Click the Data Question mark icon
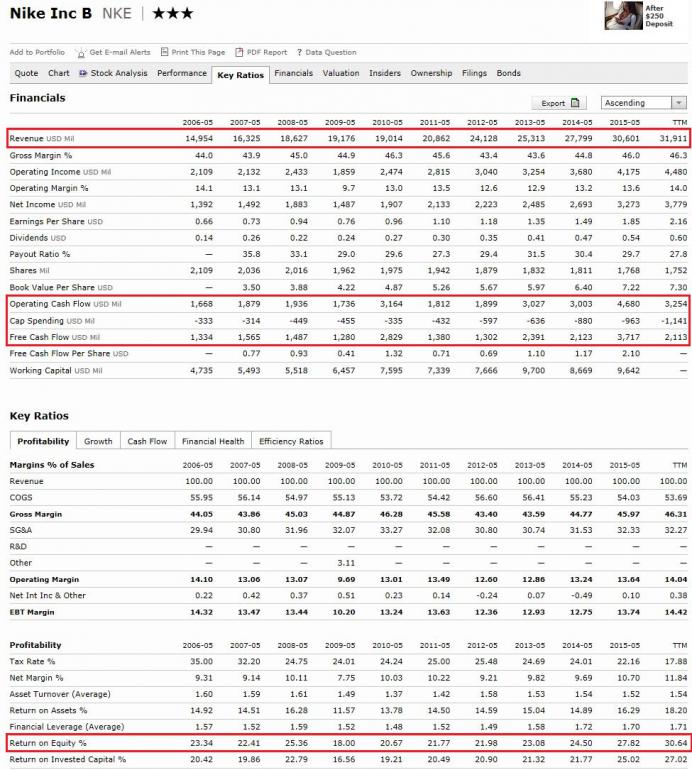Screen dimensions: 692x770 pos(299,53)
